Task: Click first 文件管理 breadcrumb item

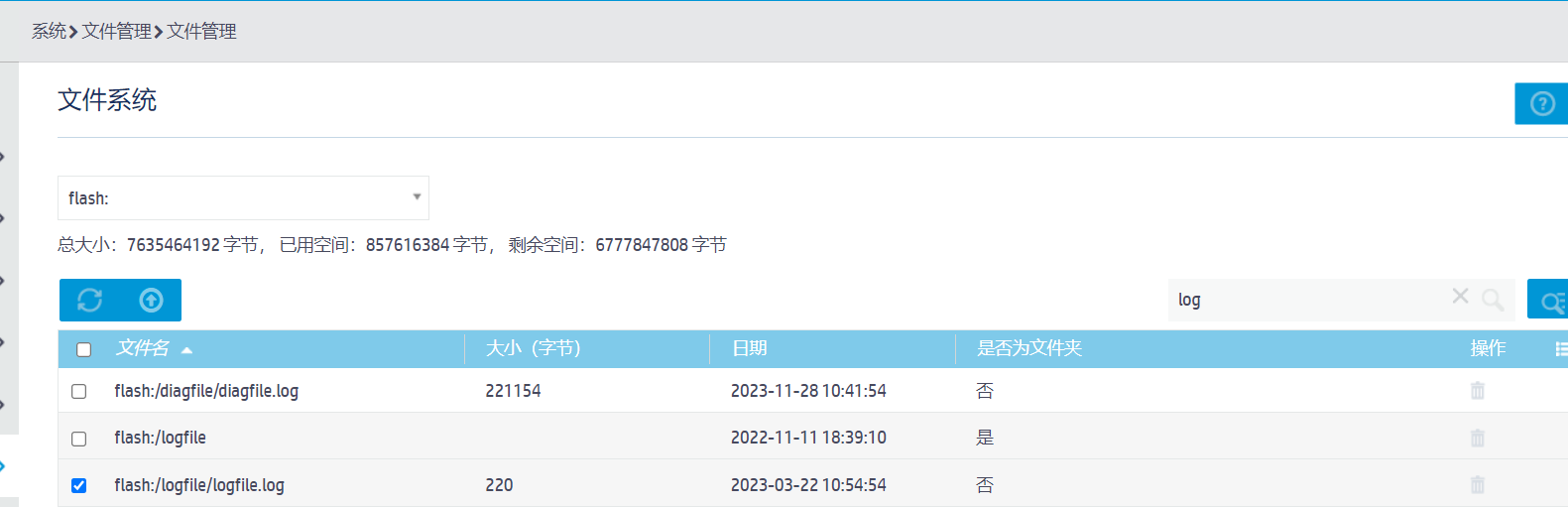Action: 116,32
